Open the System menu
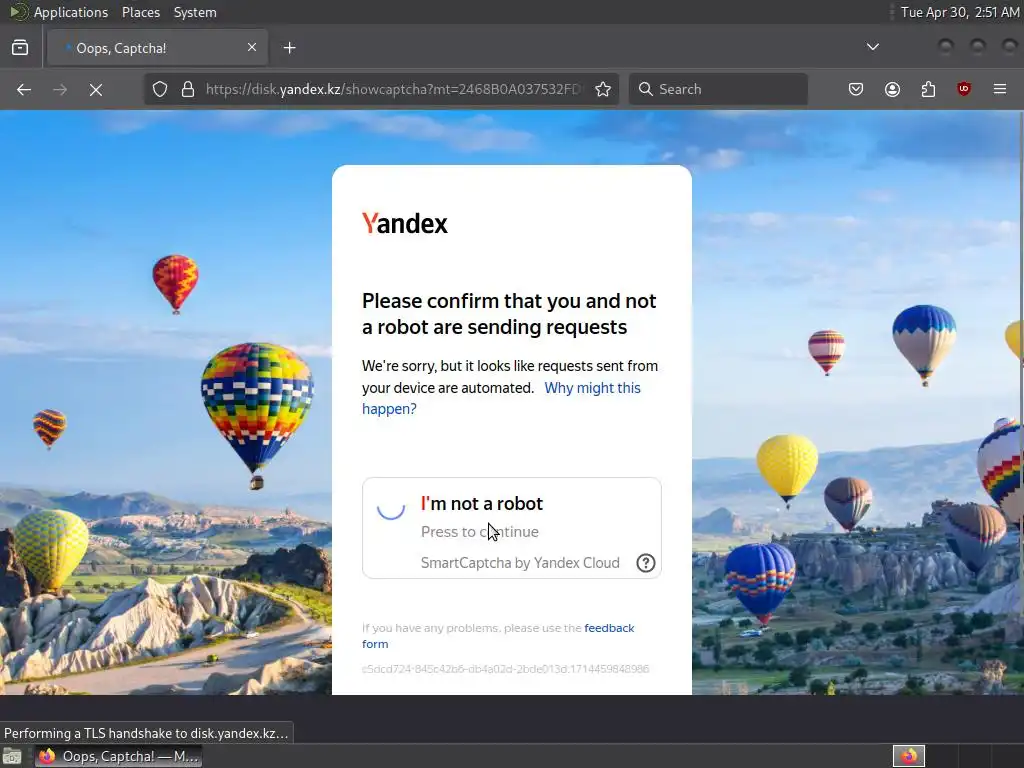This screenshot has height=768, width=1024. click(195, 12)
